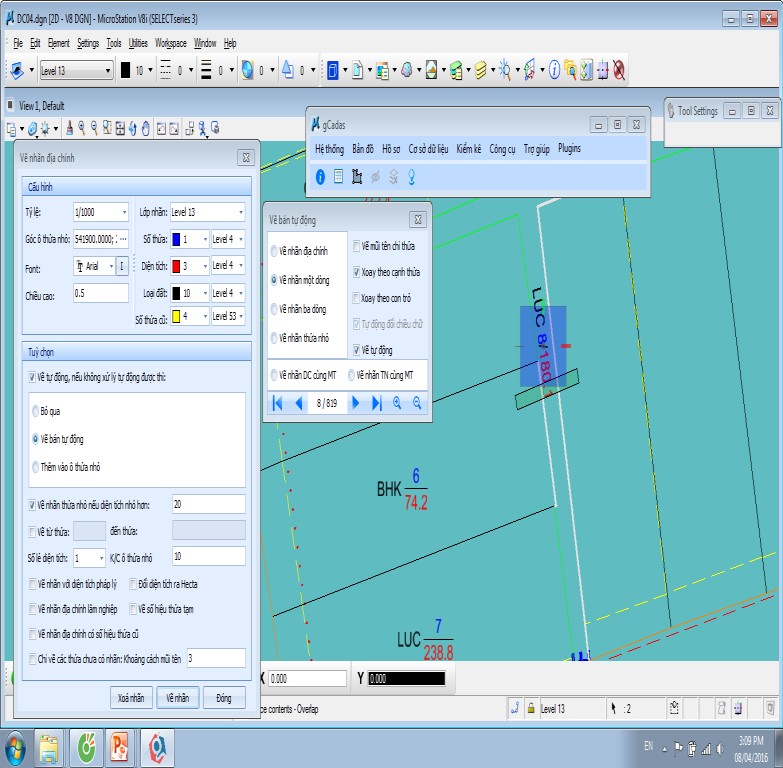This screenshot has height=768, width=783.
Task: Jump to first parcel with the navigation arrow
Action: point(277,403)
